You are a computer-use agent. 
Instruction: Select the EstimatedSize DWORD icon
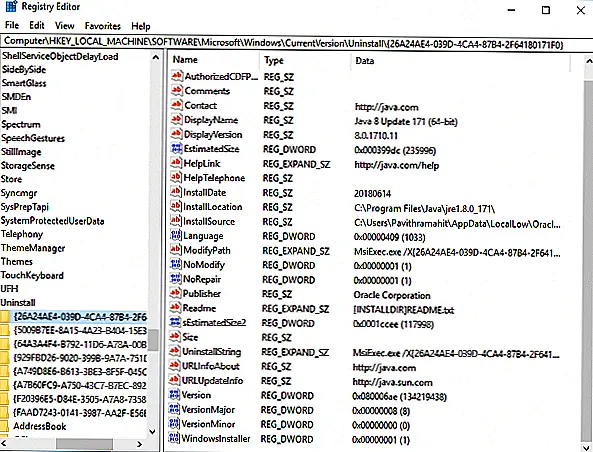(x=177, y=149)
